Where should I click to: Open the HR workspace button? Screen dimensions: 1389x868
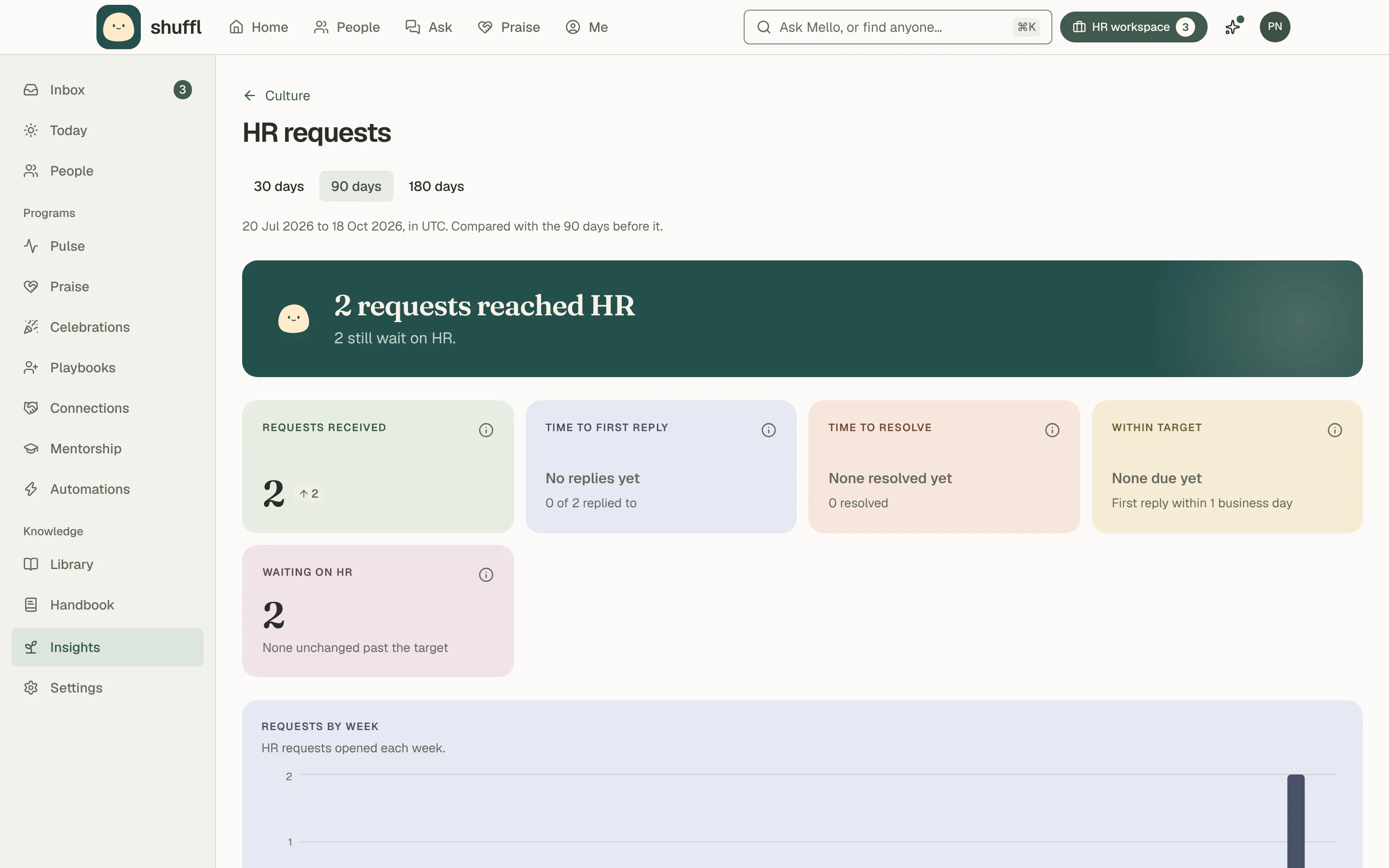[1133, 27]
